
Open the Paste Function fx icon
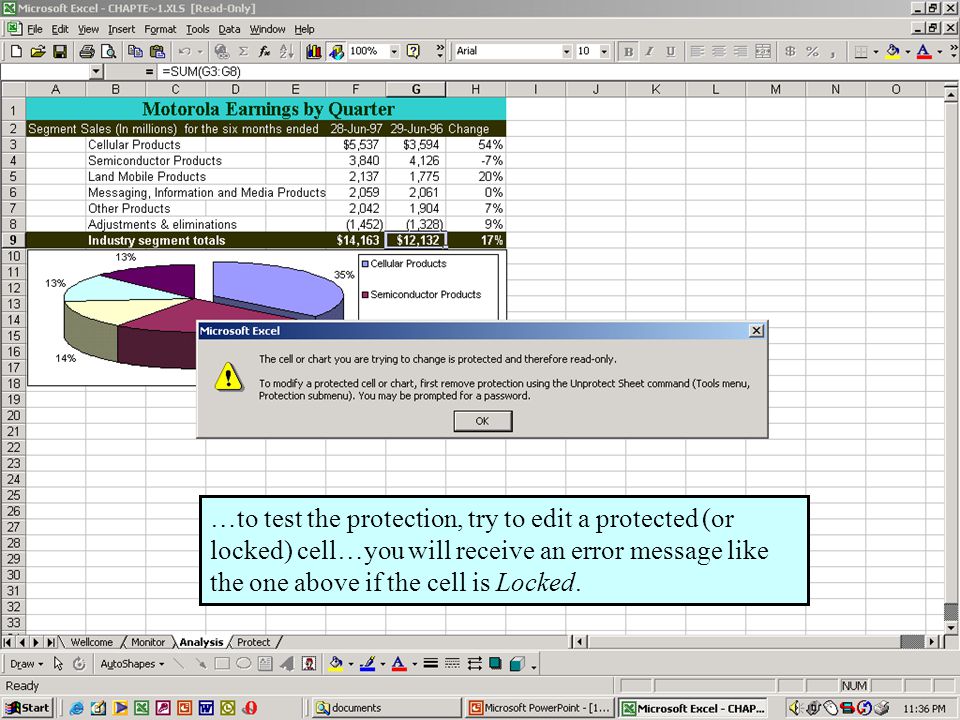pos(264,51)
